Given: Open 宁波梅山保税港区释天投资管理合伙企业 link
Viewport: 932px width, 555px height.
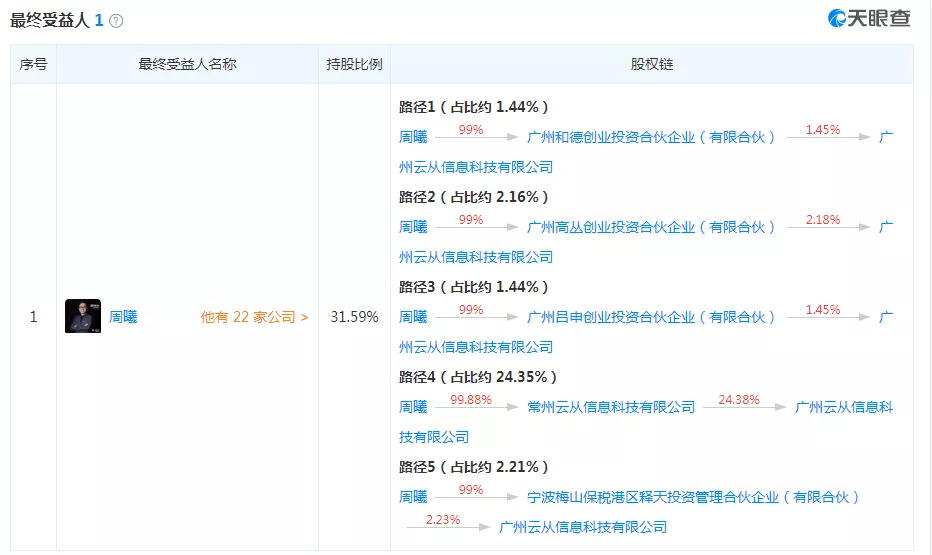Looking at the screenshot, I should coord(693,497).
